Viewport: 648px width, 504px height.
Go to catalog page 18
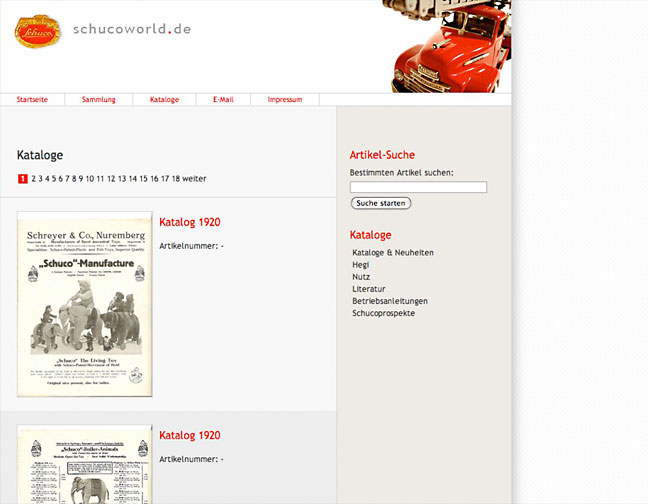176,179
